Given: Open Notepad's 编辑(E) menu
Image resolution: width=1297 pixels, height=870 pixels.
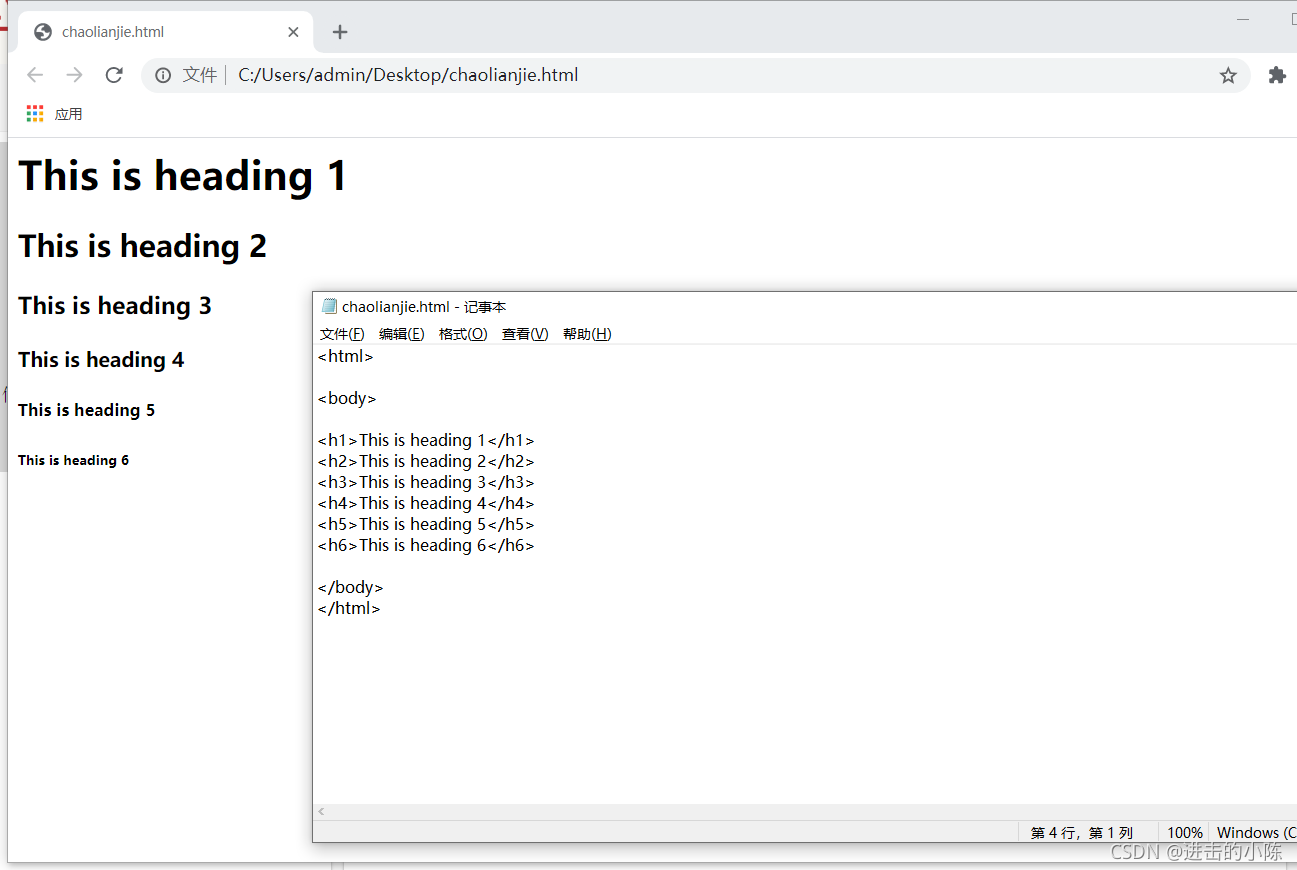Looking at the screenshot, I should [x=401, y=334].
